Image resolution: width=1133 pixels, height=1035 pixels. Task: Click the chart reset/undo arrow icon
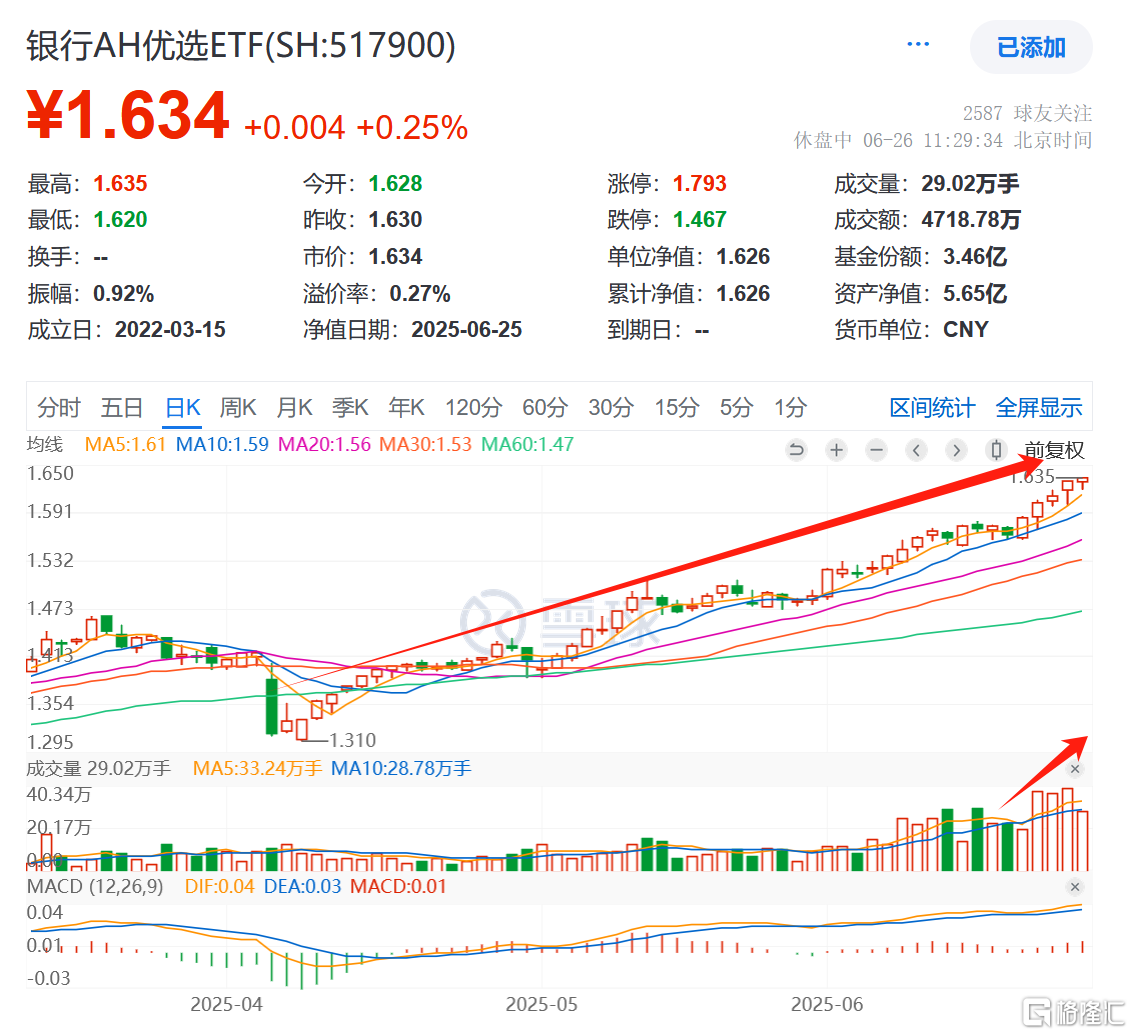796,450
